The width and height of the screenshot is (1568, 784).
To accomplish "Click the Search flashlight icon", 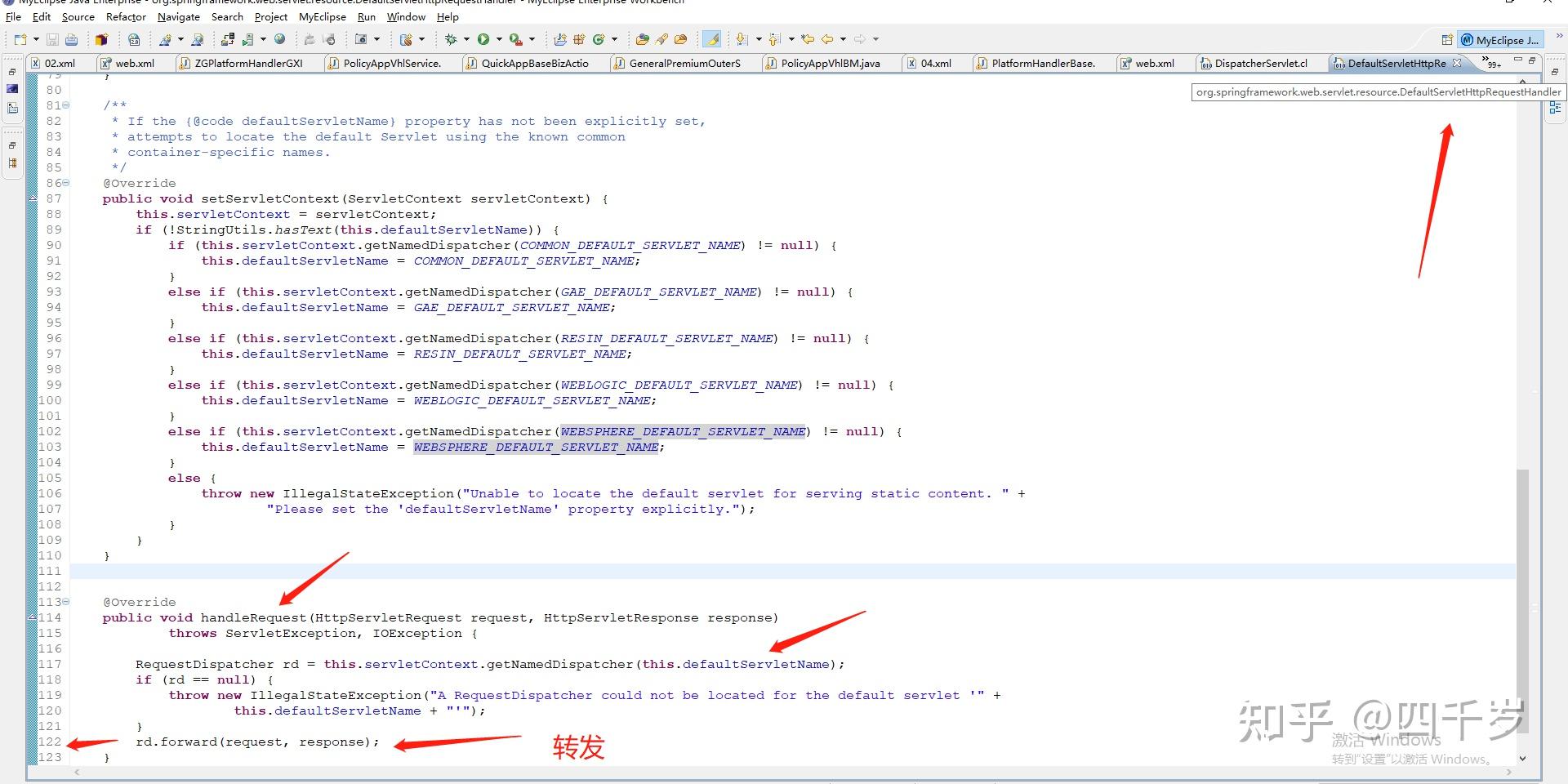I will pos(661,39).
